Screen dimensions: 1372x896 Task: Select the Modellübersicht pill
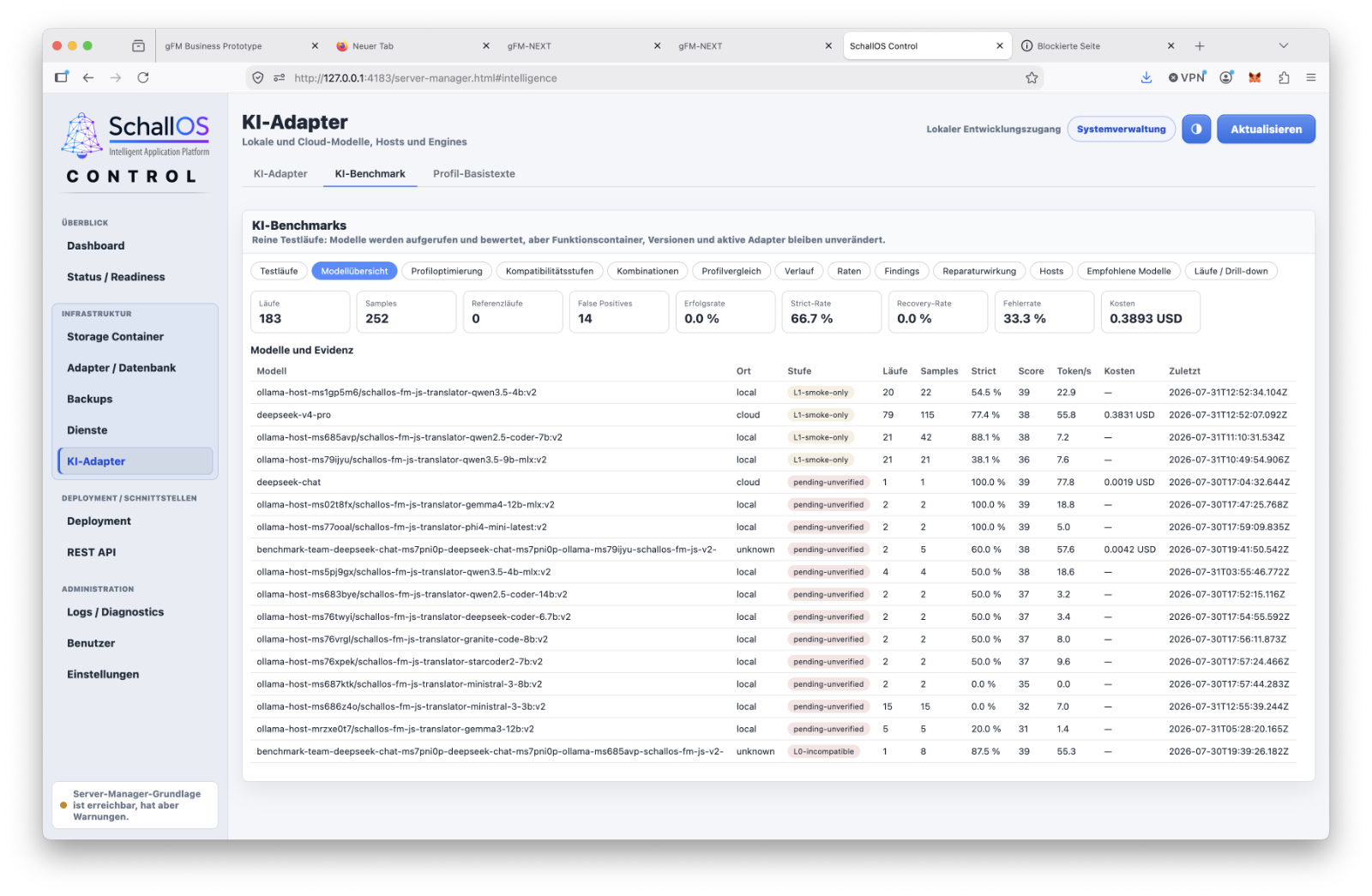354,271
